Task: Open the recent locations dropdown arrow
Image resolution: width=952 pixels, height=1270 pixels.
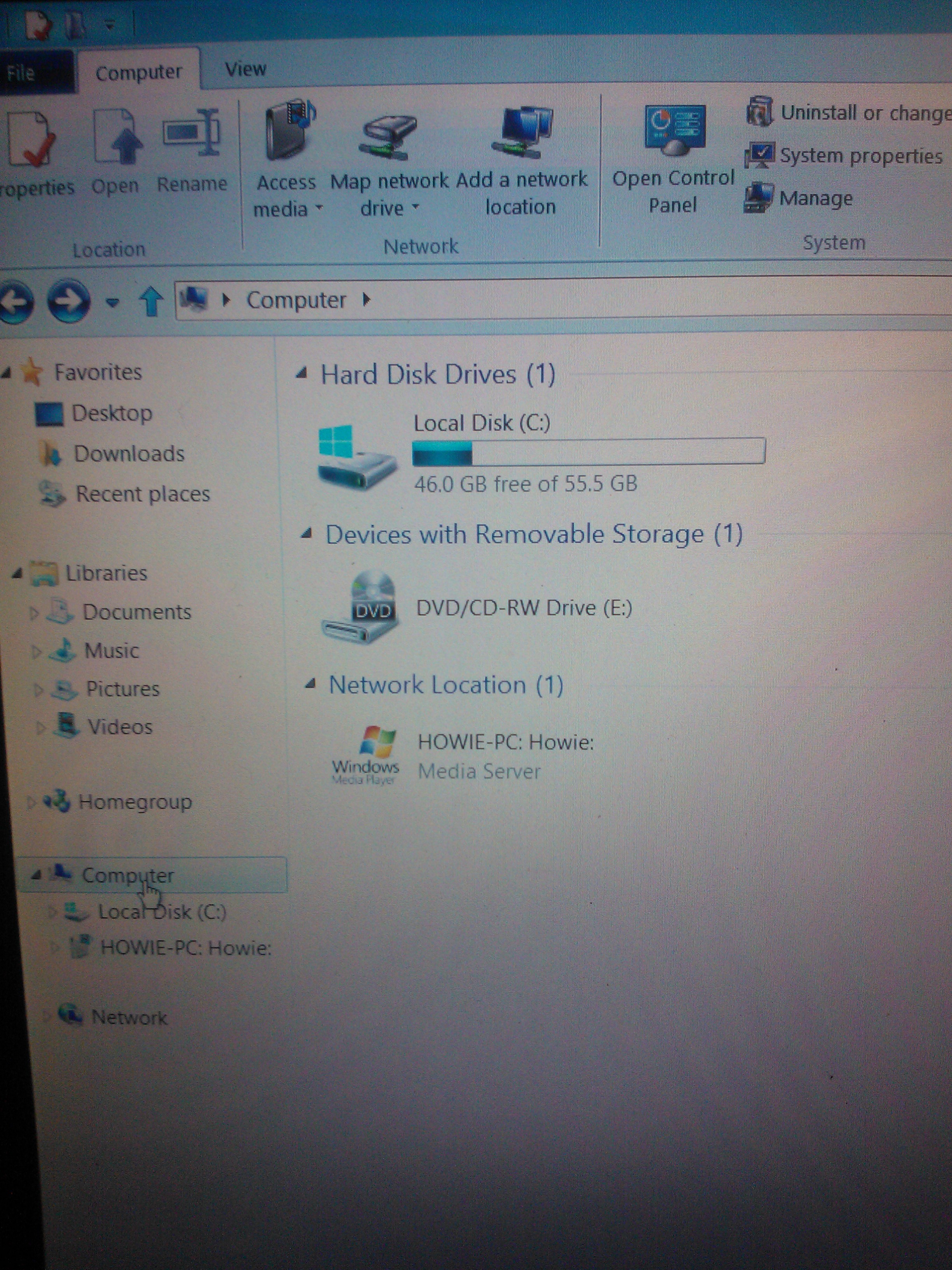Action: (112, 302)
